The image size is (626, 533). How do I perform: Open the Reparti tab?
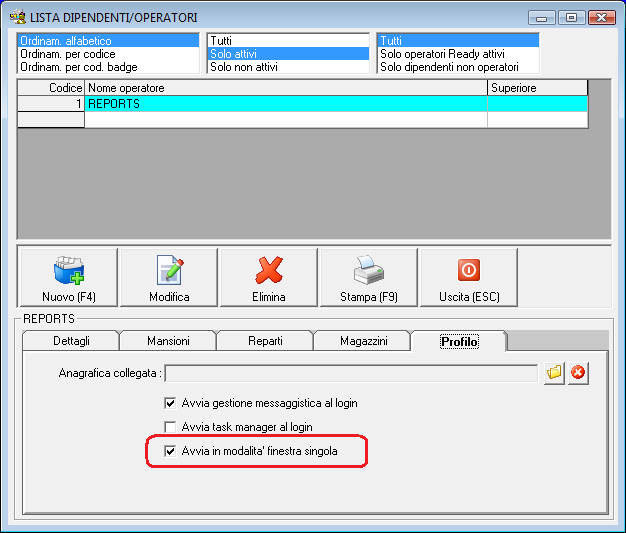click(265, 341)
